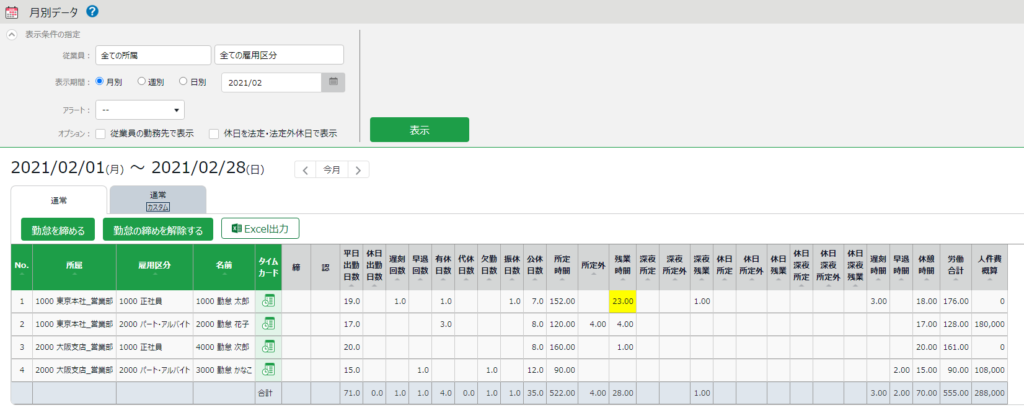
Task: Open time card for 勤怠 太郎
Action: 268,301
